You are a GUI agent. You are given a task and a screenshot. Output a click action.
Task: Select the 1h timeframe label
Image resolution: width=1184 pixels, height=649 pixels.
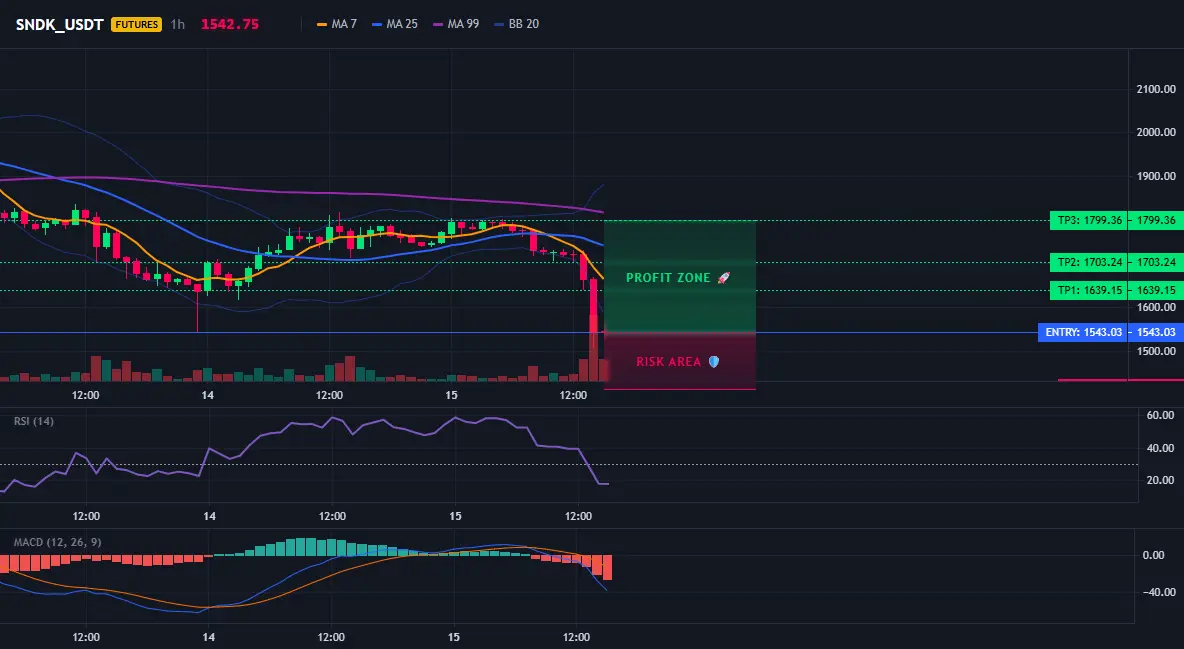(x=177, y=24)
